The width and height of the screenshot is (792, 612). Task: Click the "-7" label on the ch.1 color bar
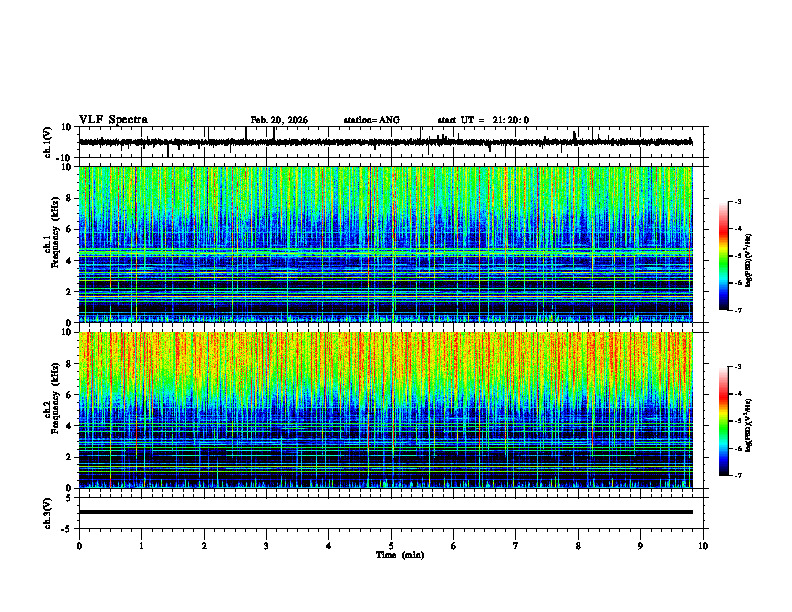(738, 310)
